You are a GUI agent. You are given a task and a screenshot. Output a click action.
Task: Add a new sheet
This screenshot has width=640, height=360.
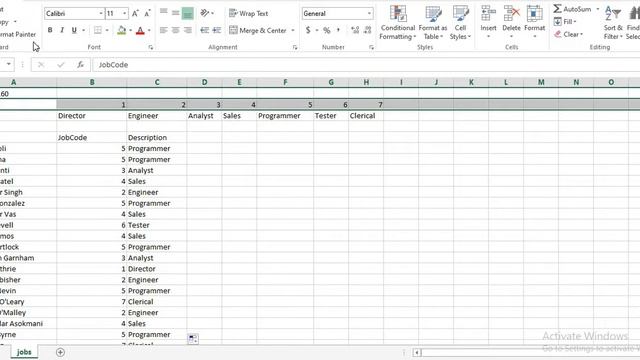point(60,352)
